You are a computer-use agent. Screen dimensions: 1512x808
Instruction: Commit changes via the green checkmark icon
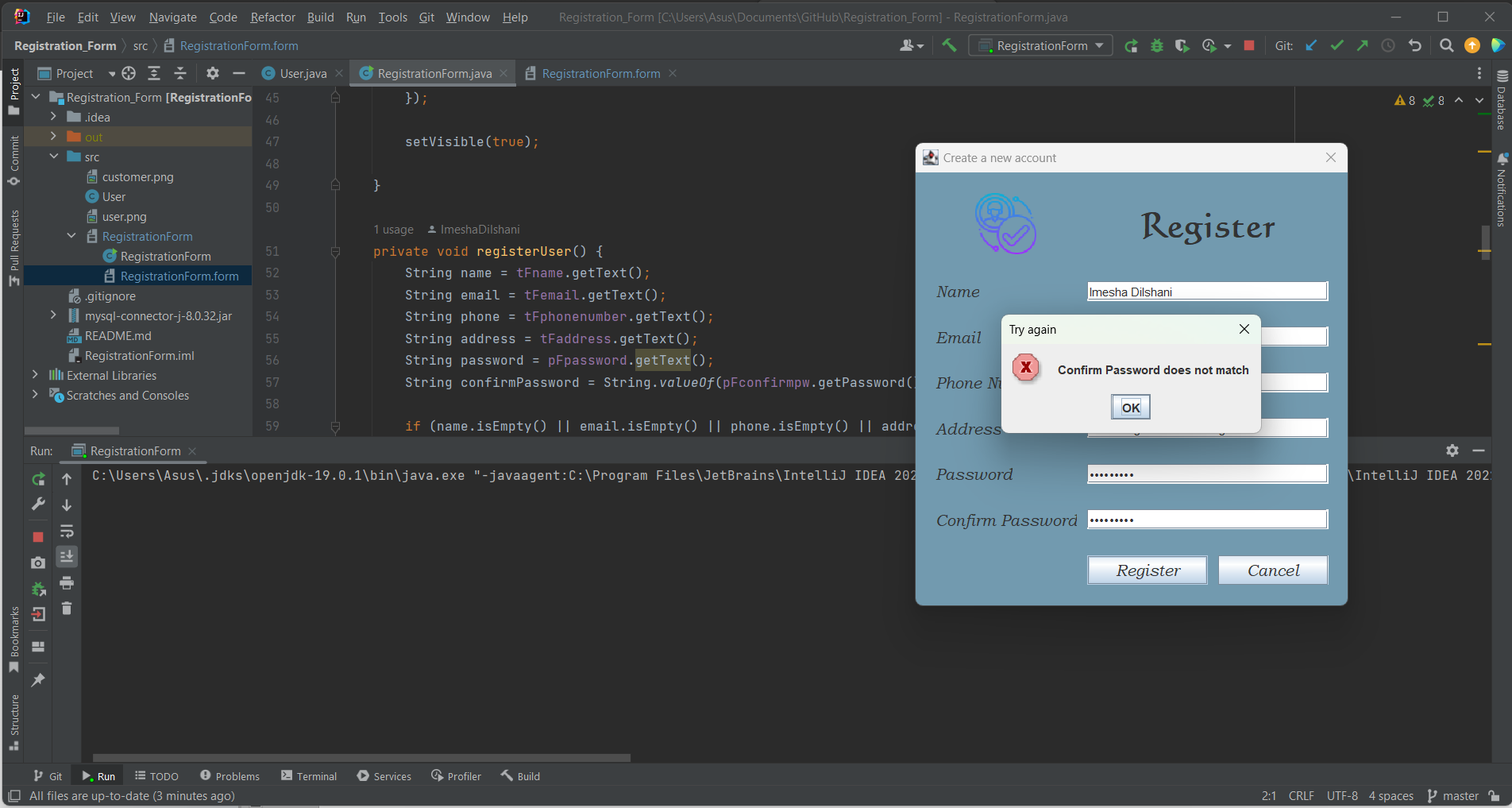[x=1336, y=45]
